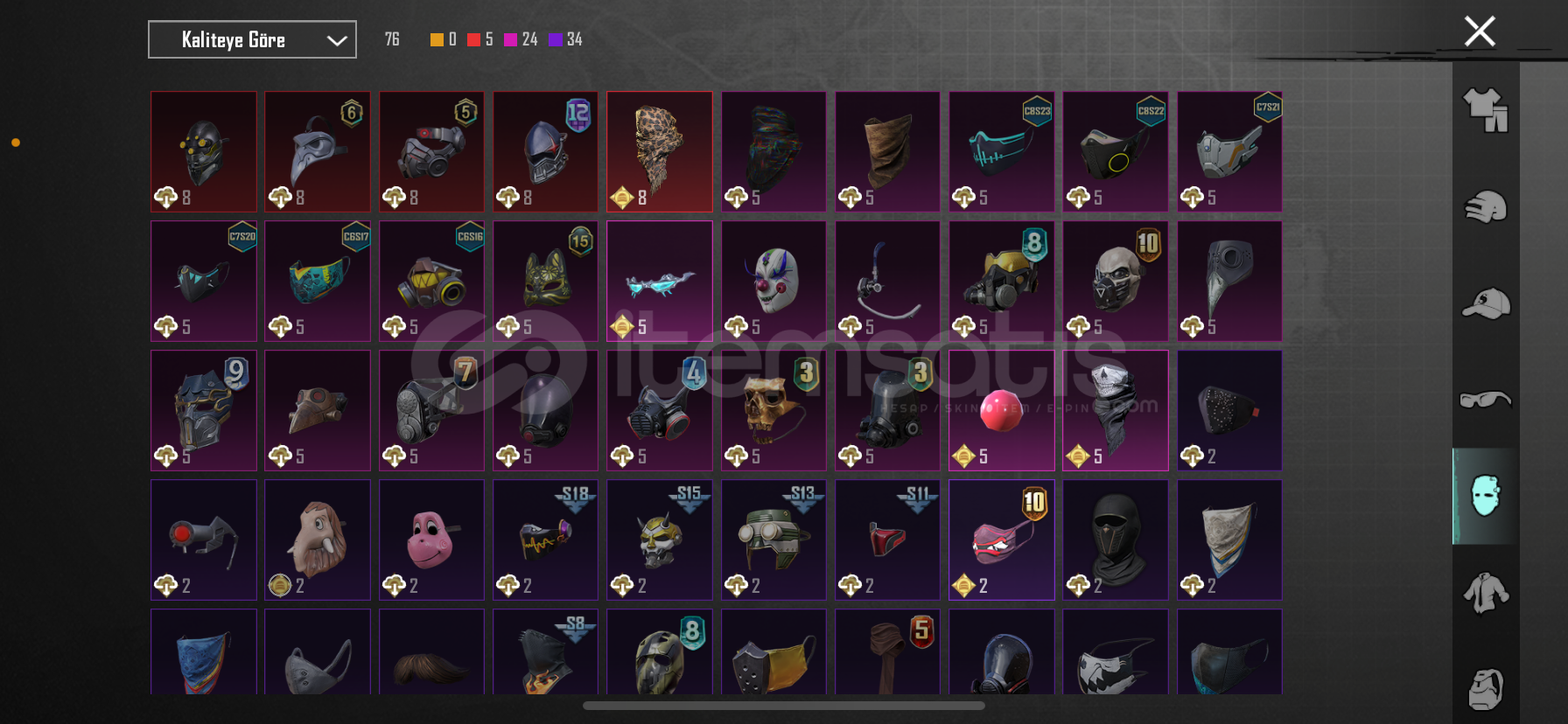Click the horizontal scrollbar at bottom
The image size is (1568, 724).
784,705
